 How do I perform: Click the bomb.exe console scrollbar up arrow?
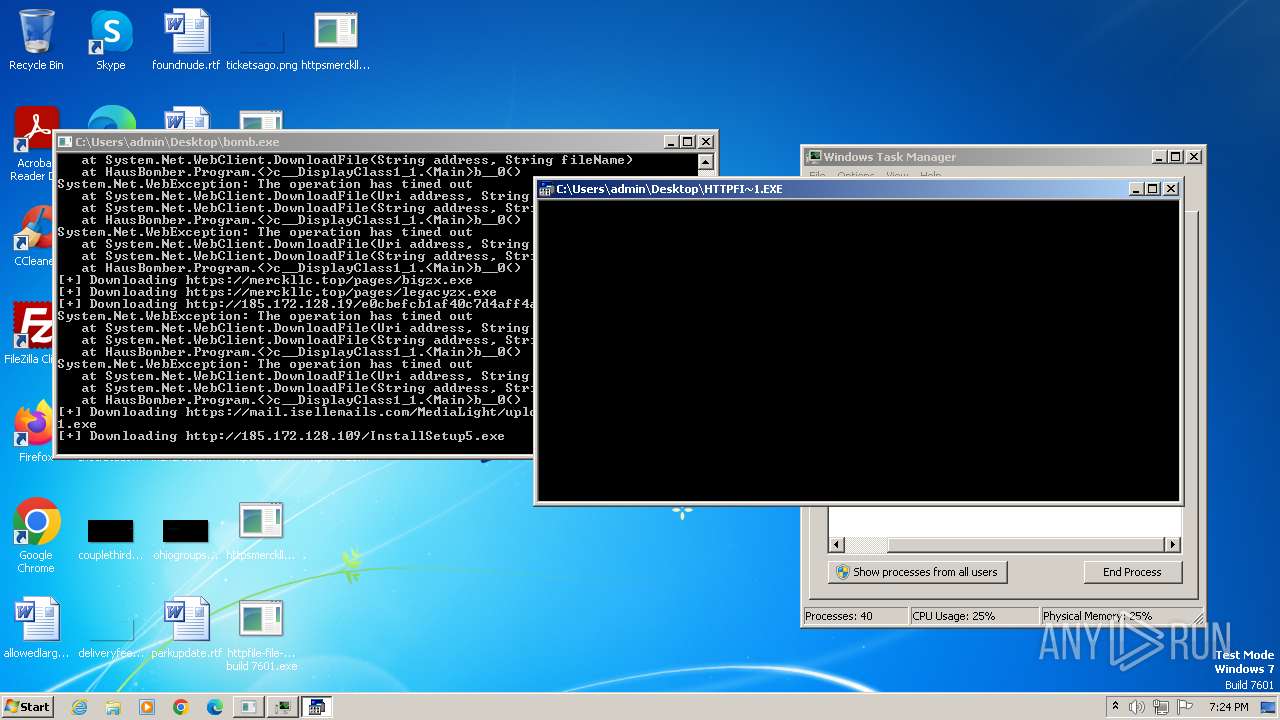[705, 162]
